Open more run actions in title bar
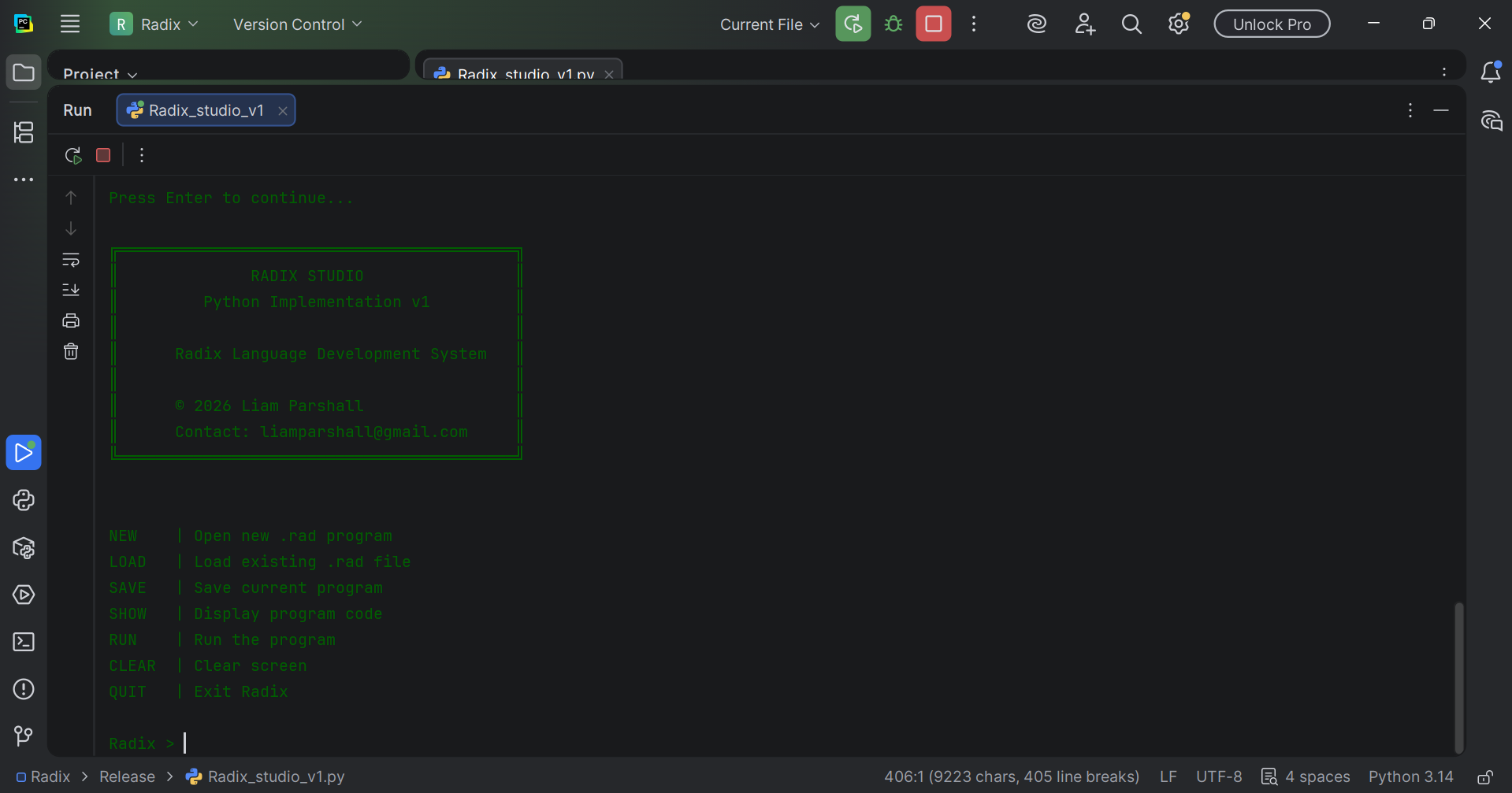 (x=974, y=24)
